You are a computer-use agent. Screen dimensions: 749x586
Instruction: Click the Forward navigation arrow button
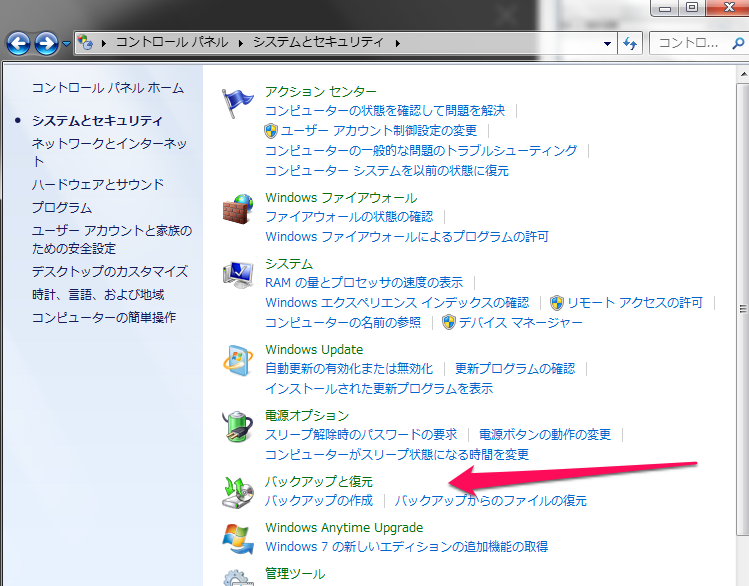pos(46,43)
